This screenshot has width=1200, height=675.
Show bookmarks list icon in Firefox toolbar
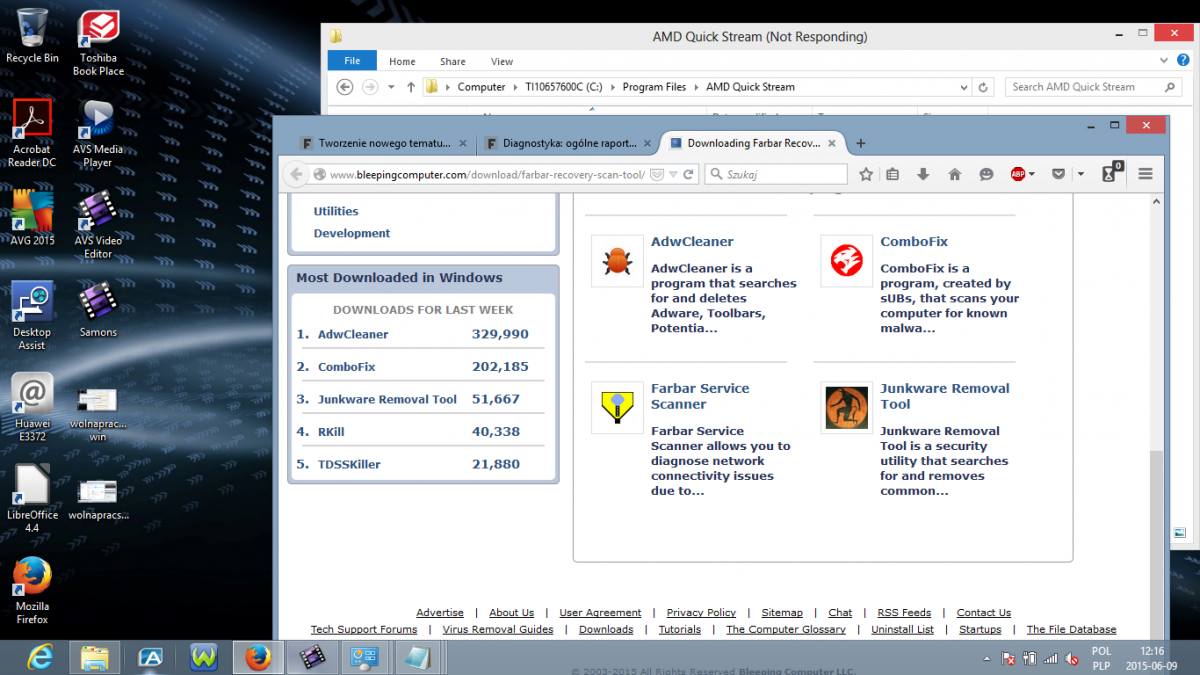point(893,174)
